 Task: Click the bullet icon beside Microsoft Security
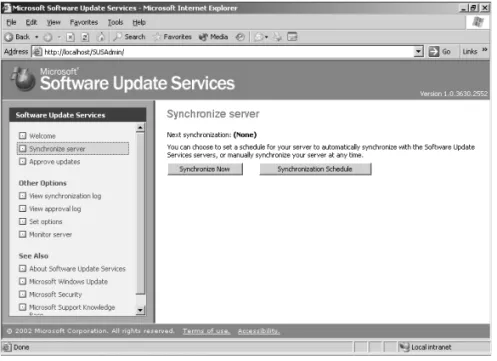22,294
